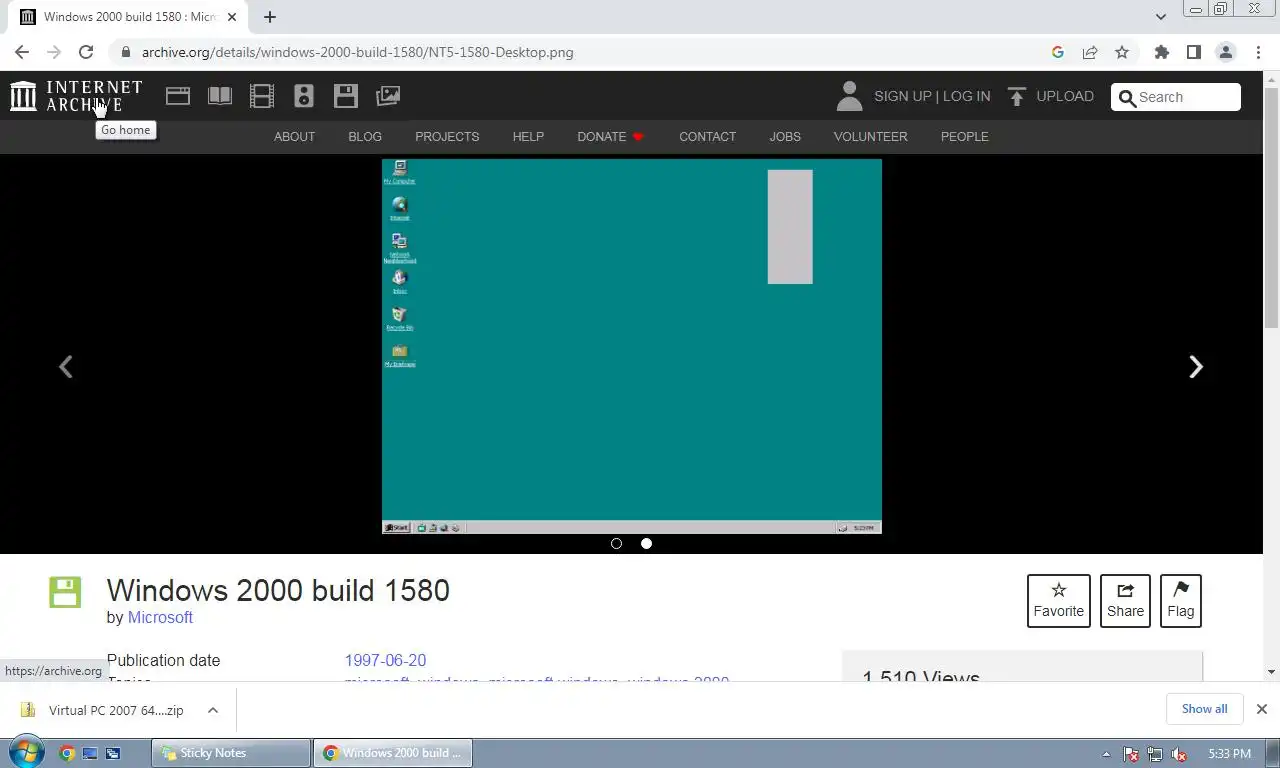Click the Windows 2000 desktop screenshot image

click(x=632, y=346)
